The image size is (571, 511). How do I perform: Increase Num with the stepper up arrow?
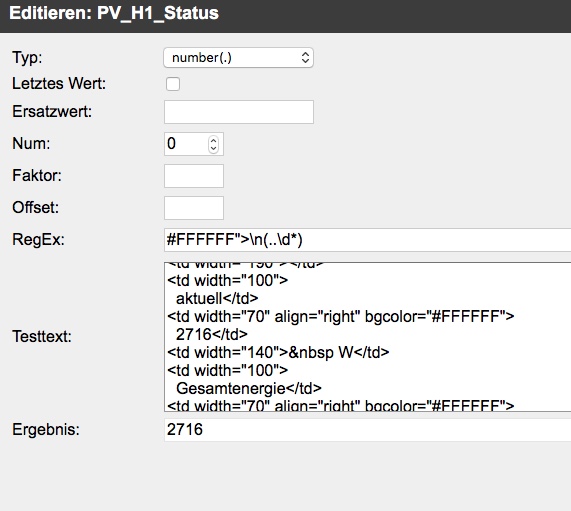coord(213,140)
